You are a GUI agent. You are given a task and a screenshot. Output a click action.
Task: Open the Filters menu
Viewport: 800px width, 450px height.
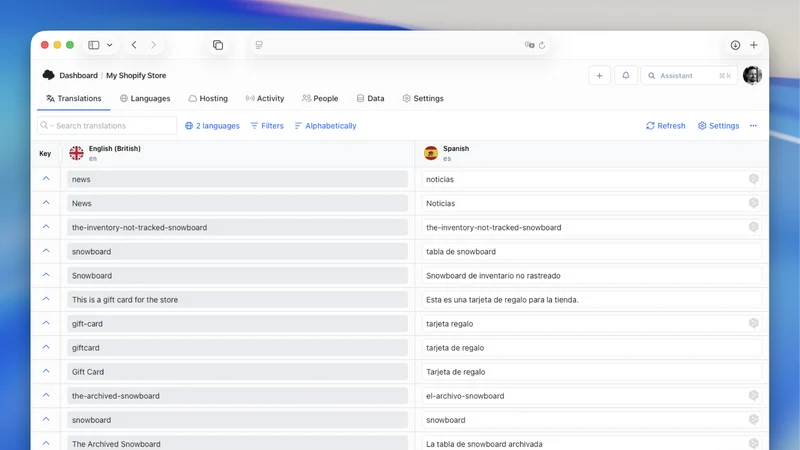267,126
